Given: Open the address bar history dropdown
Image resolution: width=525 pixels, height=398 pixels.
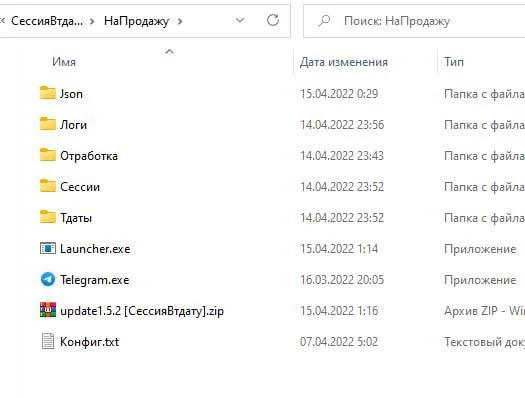Looking at the screenshot, I should (x=240, y=20).
